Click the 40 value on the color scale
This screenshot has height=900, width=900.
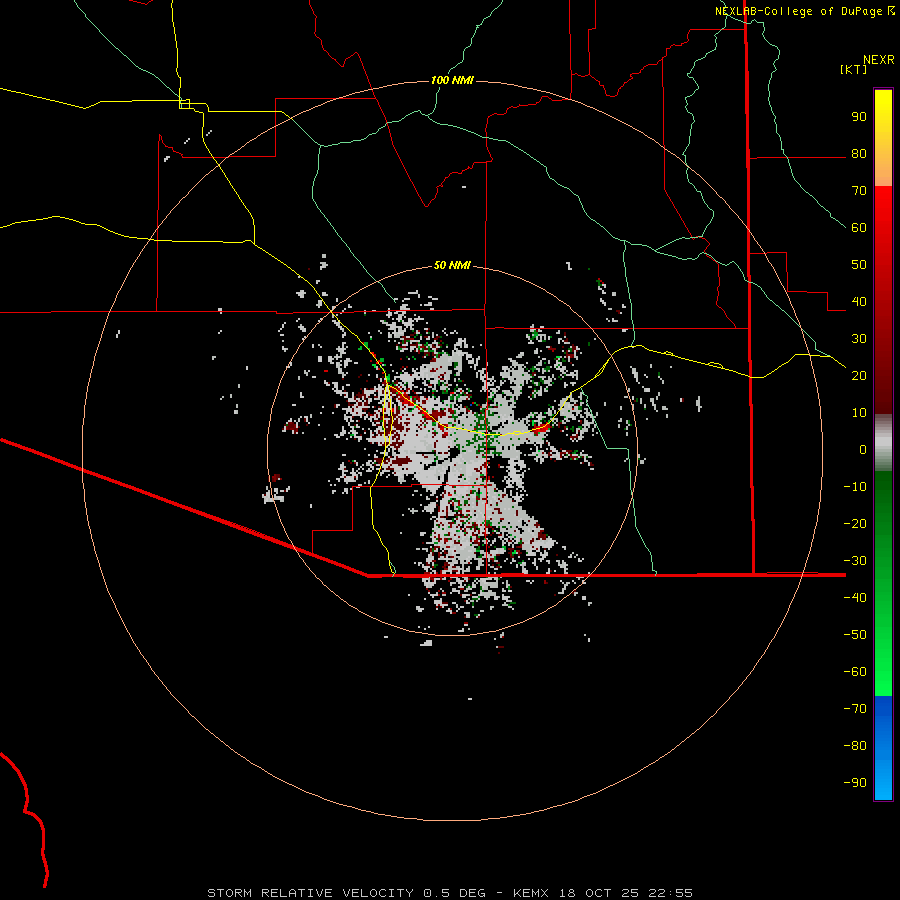point(859,302)
